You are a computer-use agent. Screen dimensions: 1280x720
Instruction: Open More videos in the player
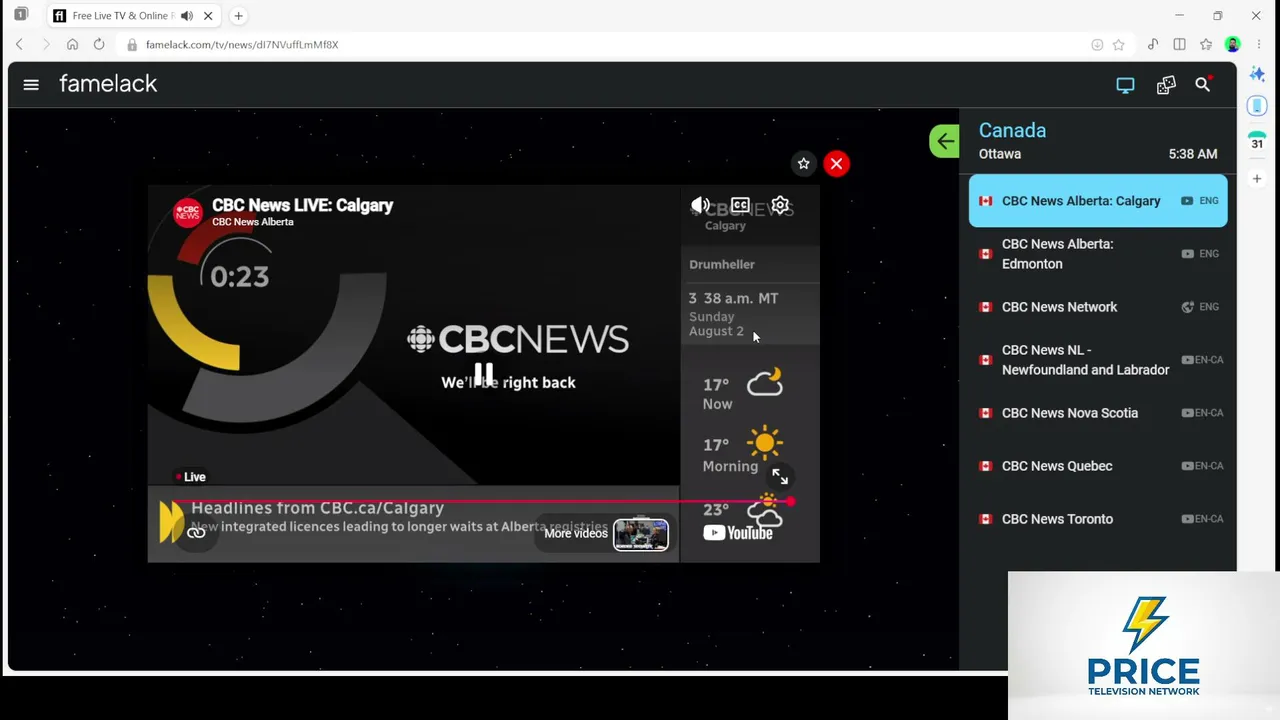[576, 533]
